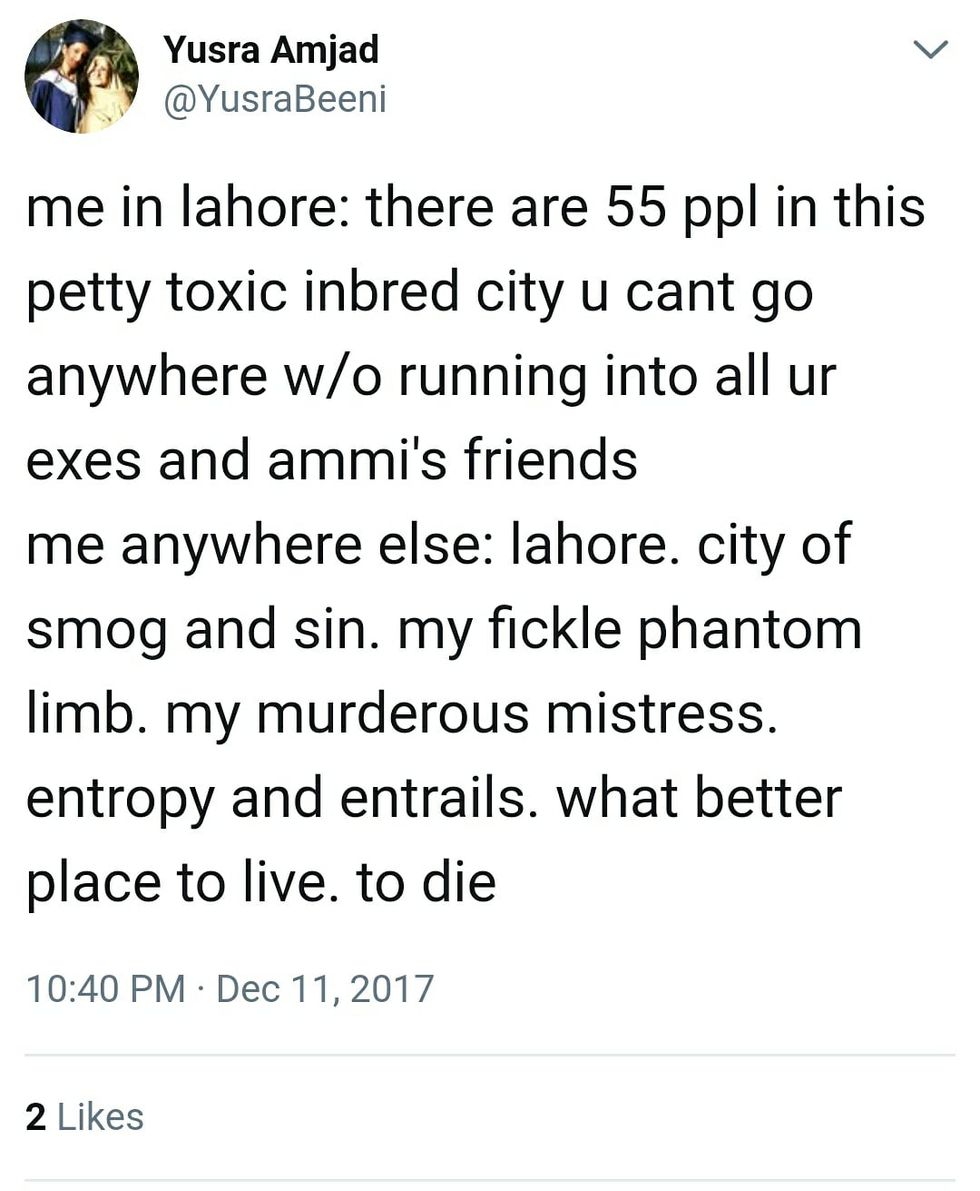Show more actions via caret icon
Viewport: 980px width, 1191px height.
(930, 49)
